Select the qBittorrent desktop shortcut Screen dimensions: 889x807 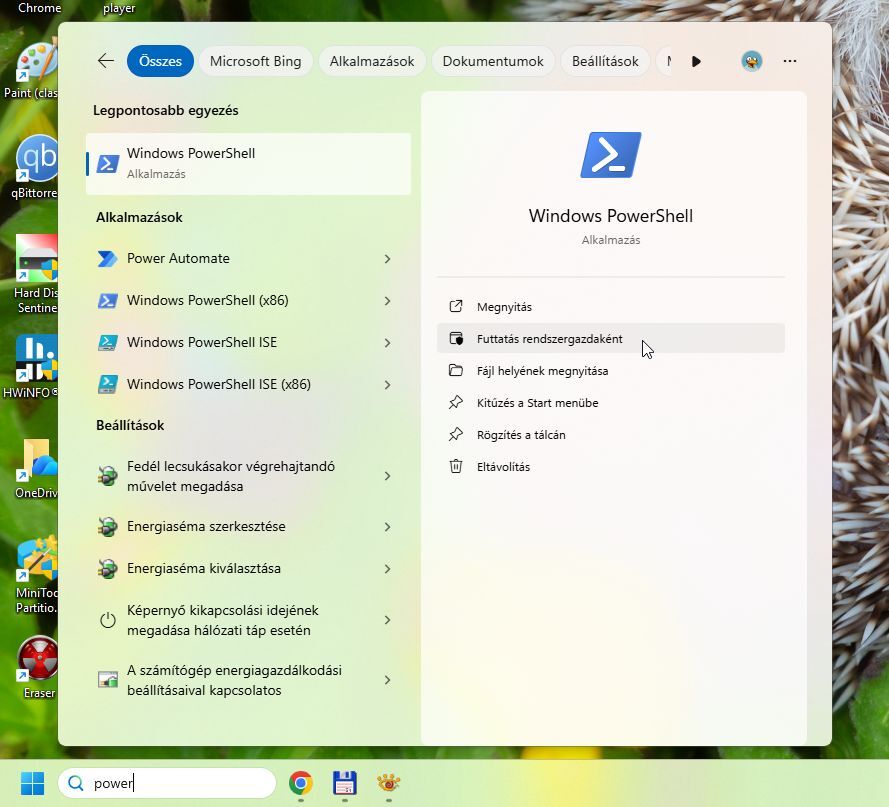(x=35, y=167)
